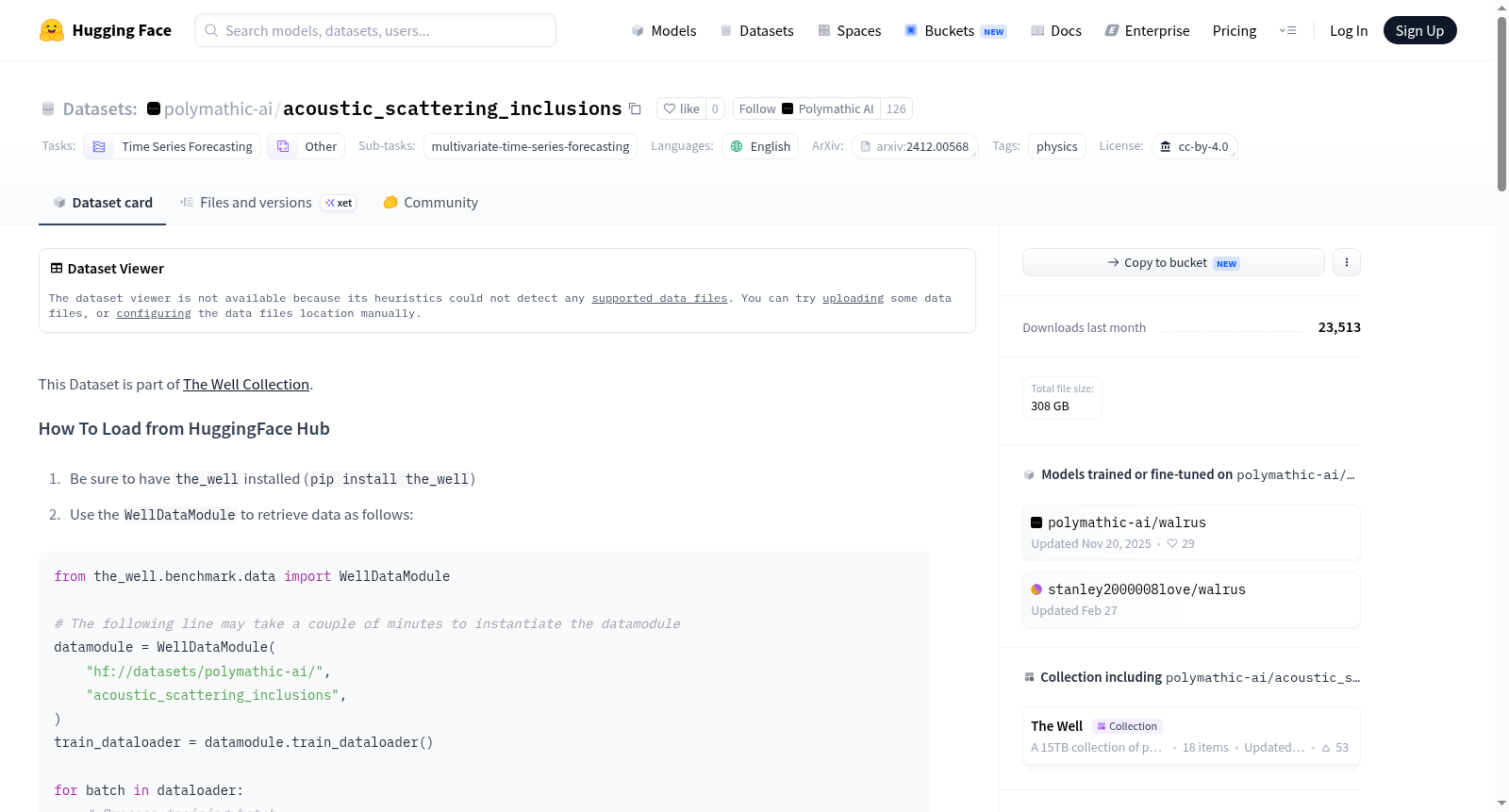Viewport: 1509px width, 812px height.
Task: Click the cc-by-4.0 license tag
Action: tap(1194, 146)
